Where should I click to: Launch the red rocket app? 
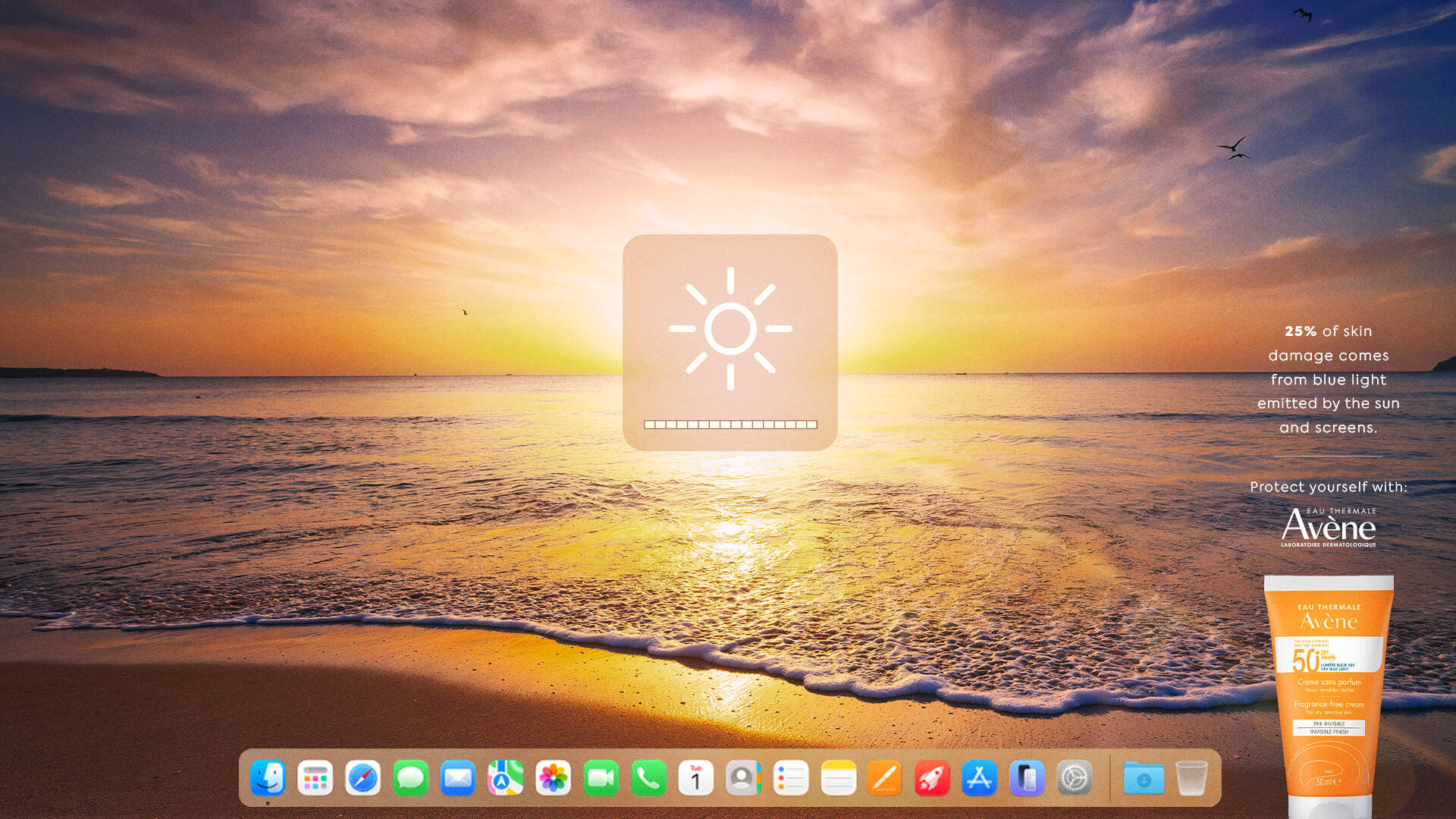[932, 778]
